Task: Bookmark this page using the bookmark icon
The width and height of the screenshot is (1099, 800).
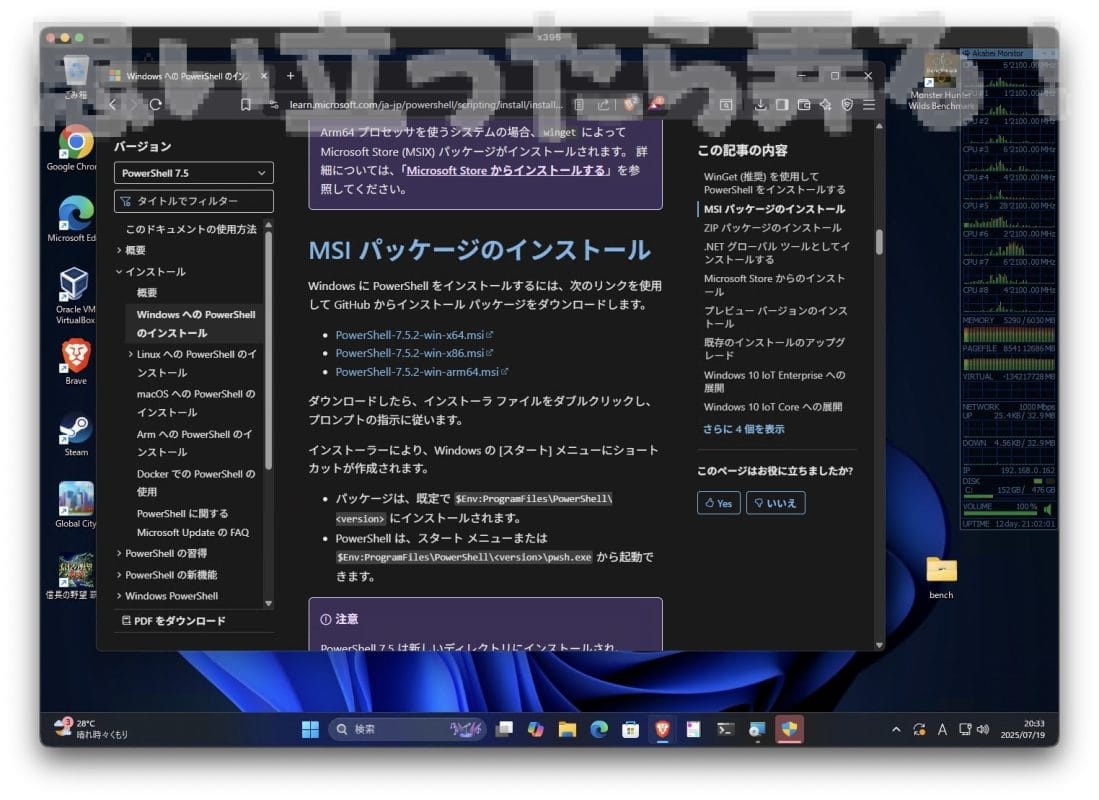Action: [246, 104]
